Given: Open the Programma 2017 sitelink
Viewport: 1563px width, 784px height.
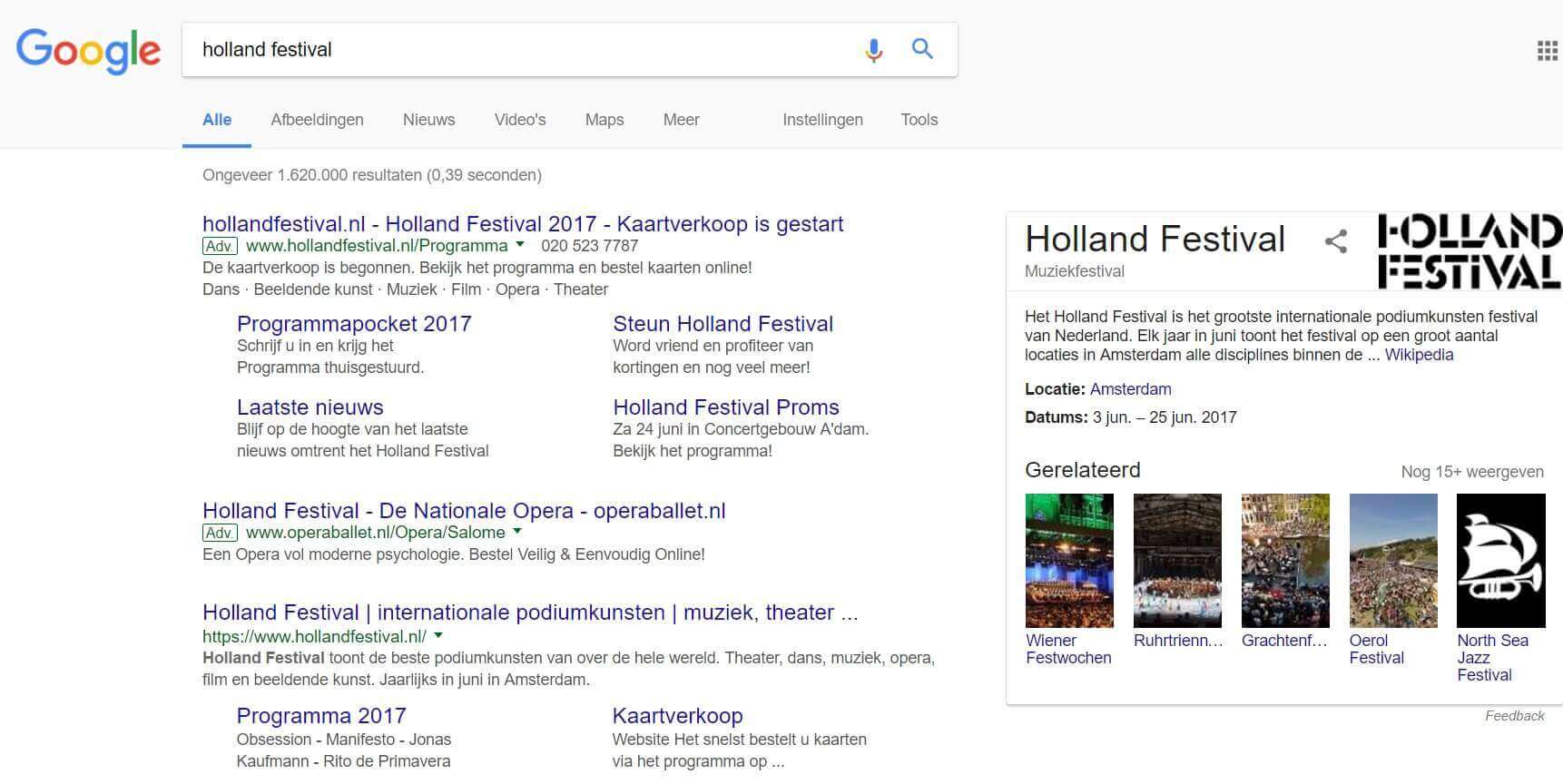Looking at the screenshot, I should point(321,716).
